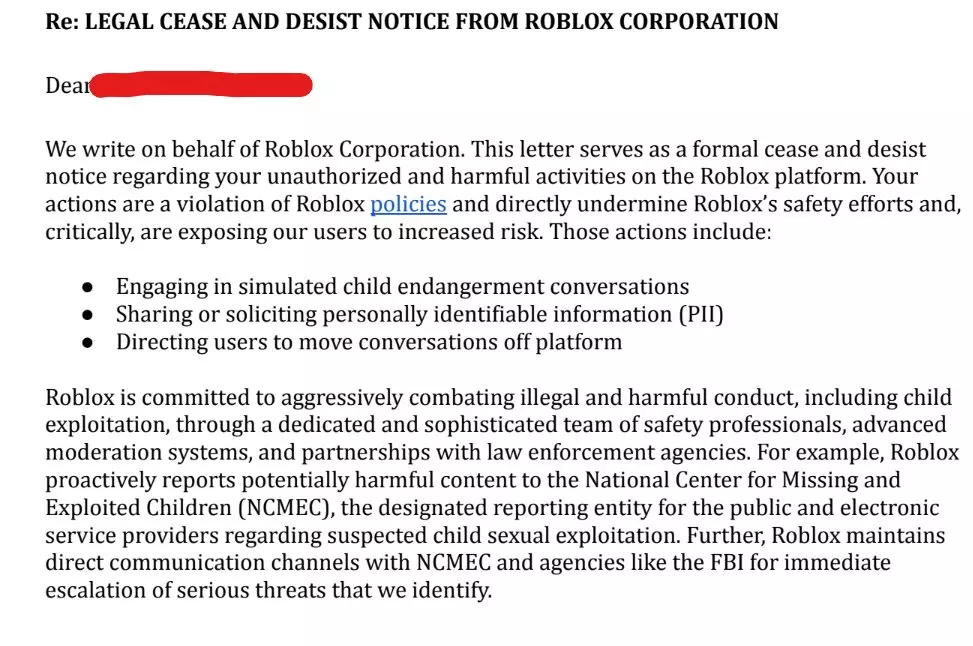This screenshot has height=646, width=973.
Task: Click the word 'FBI' in last paragraph
Action: (724, 562)
